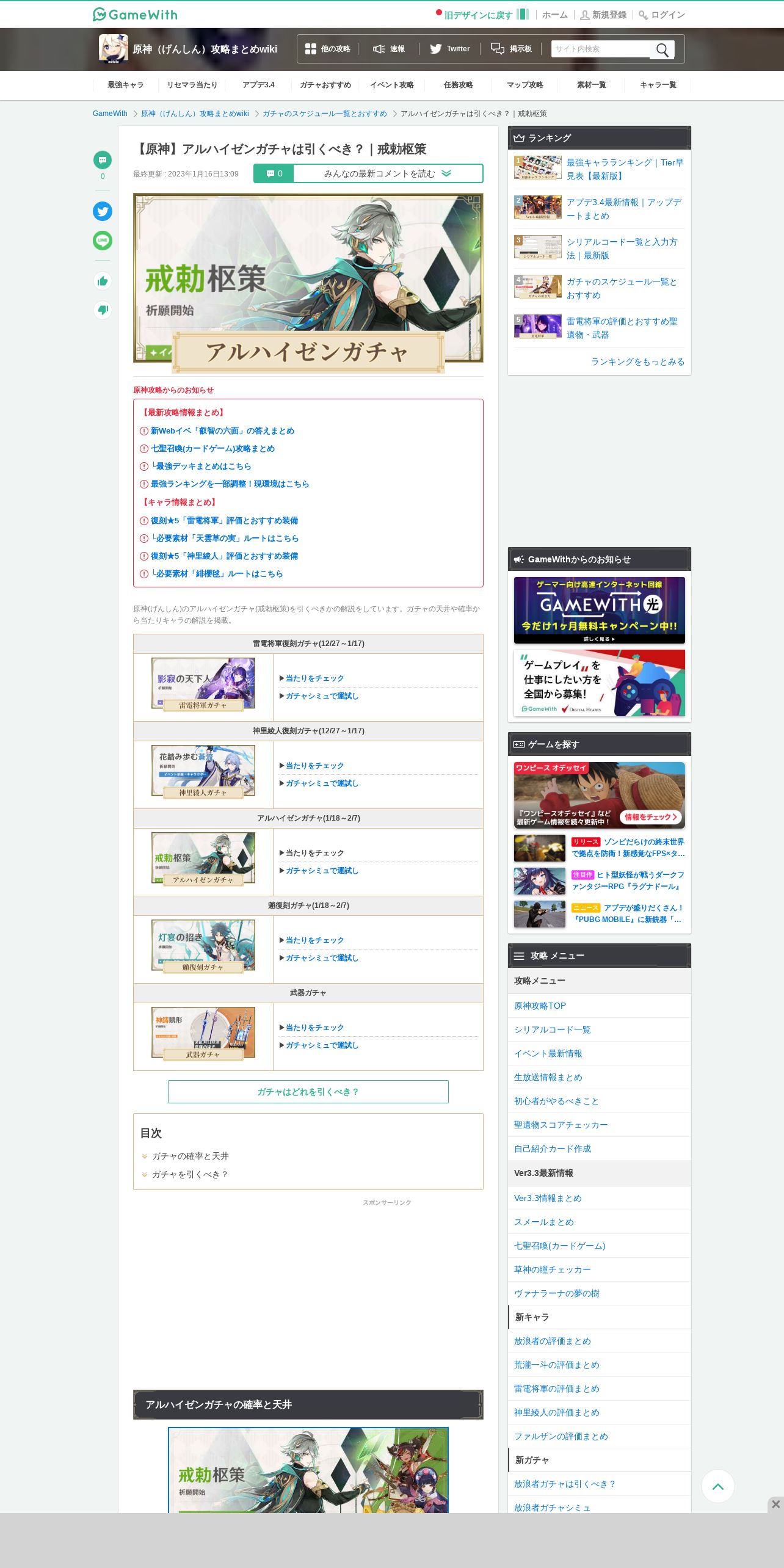Open シリアルコード一覧と入力方法 ranking link
This screenshot has width=784, height=1568.
[x=622, y=249]
